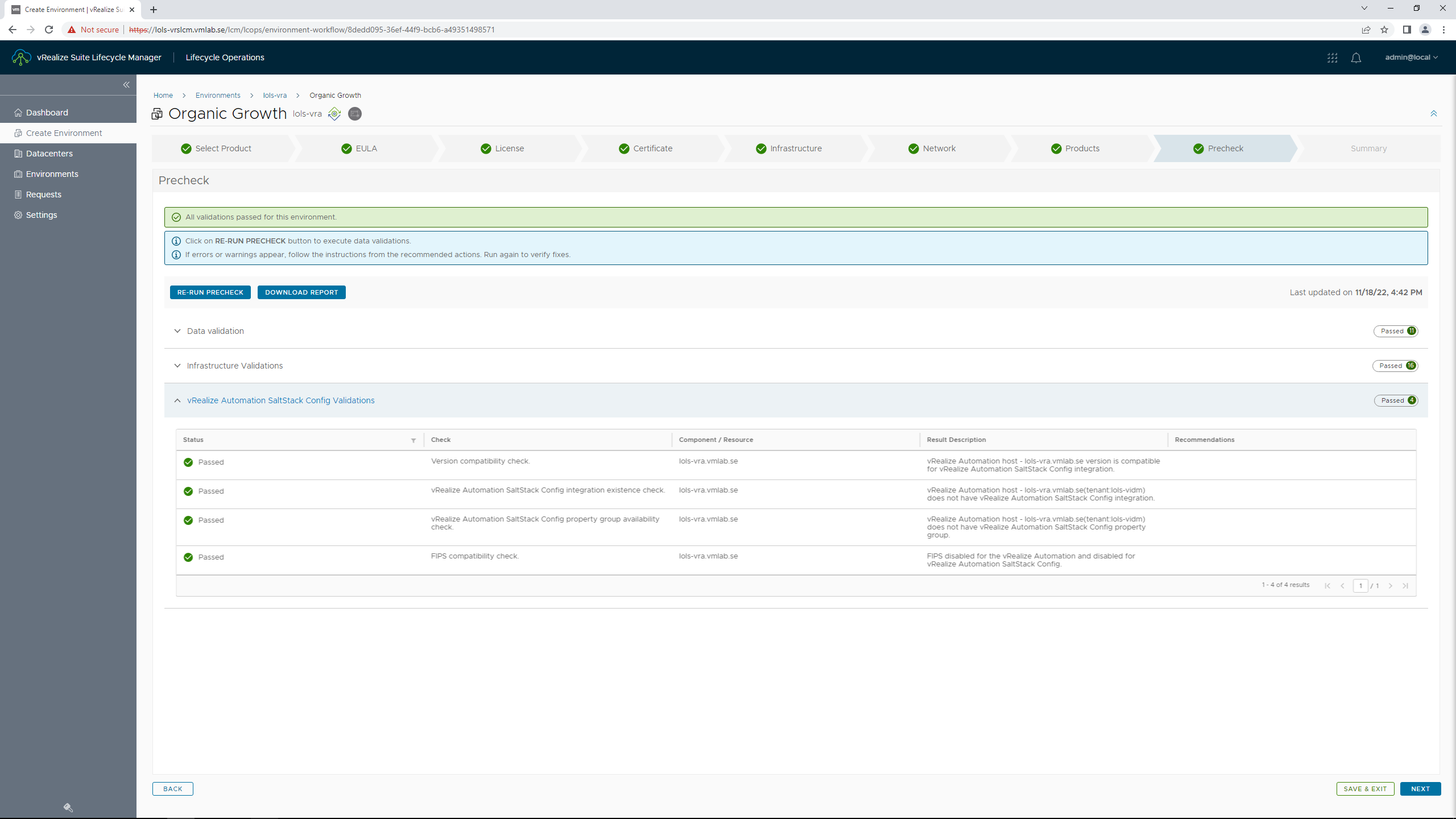Click the Passed 16 badge for Infrastructure Validations

pos(1395,366)
